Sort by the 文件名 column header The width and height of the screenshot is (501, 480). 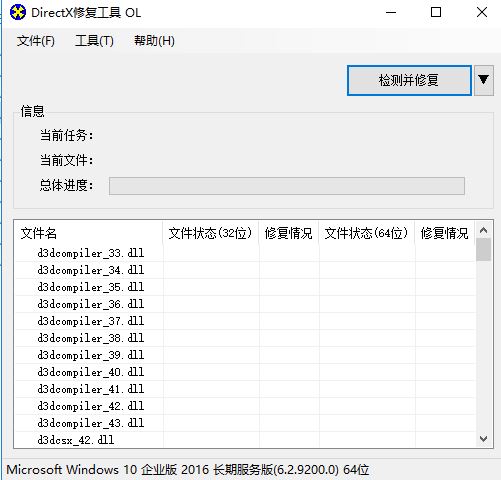click(89, 233)
